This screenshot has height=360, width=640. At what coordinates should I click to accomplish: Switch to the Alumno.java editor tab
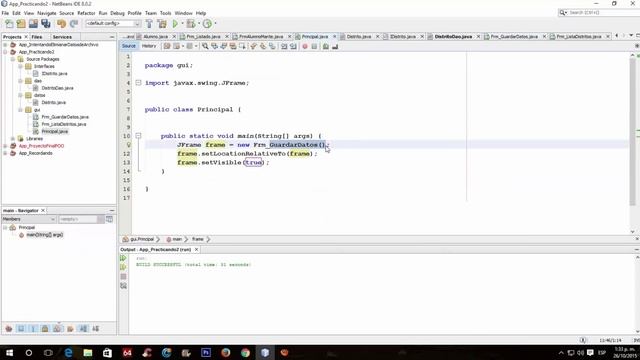tap(155, 37)
